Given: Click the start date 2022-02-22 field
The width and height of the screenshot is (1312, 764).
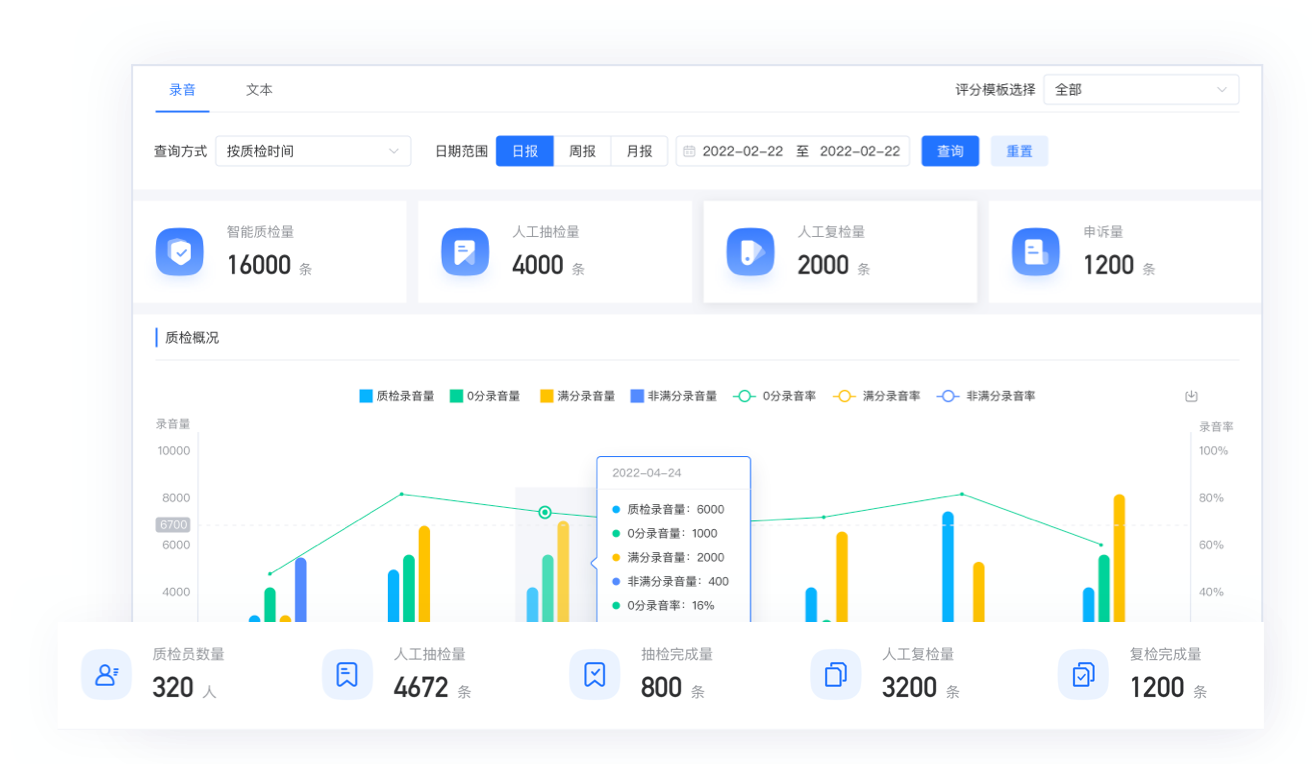Looking at the screenshot, I should pos(743,152).
